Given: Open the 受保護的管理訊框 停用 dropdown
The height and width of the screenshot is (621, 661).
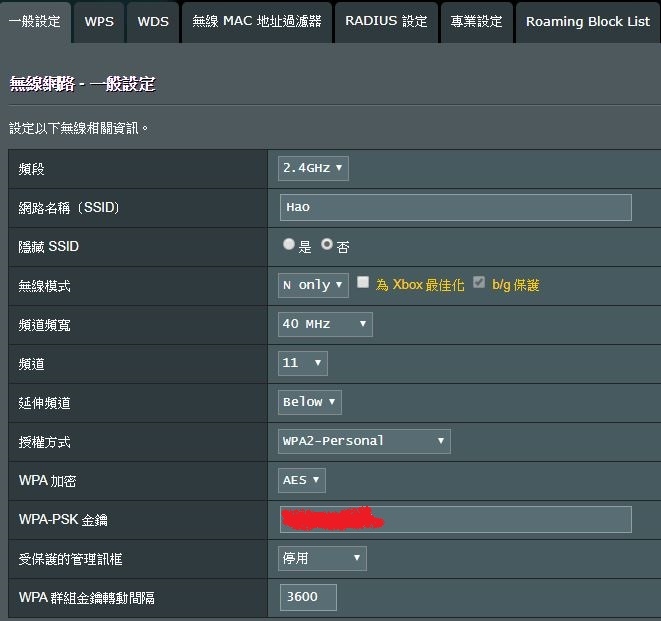Looking at the screenshot, I should click(x=322, y=558).
